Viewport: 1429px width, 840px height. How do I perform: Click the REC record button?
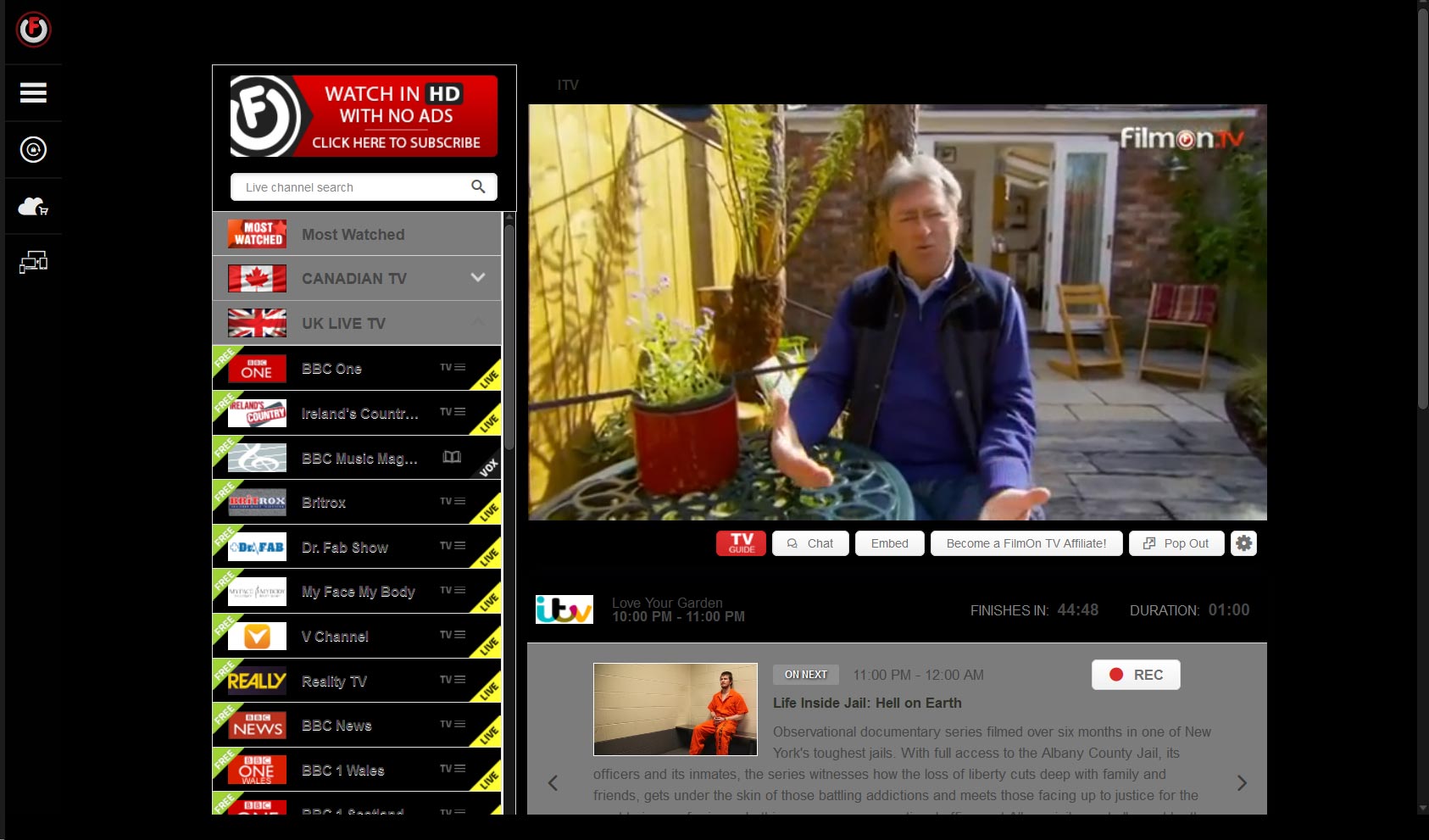[x=1136, y=675]
